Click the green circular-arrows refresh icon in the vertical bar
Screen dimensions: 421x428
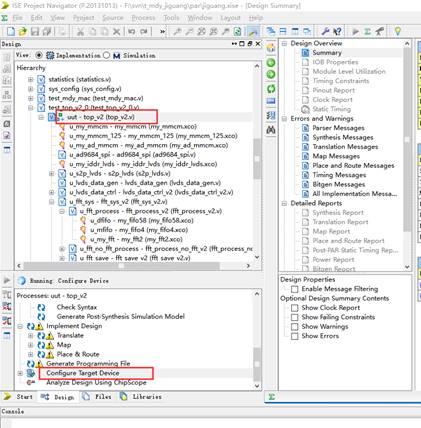[271, 89]
